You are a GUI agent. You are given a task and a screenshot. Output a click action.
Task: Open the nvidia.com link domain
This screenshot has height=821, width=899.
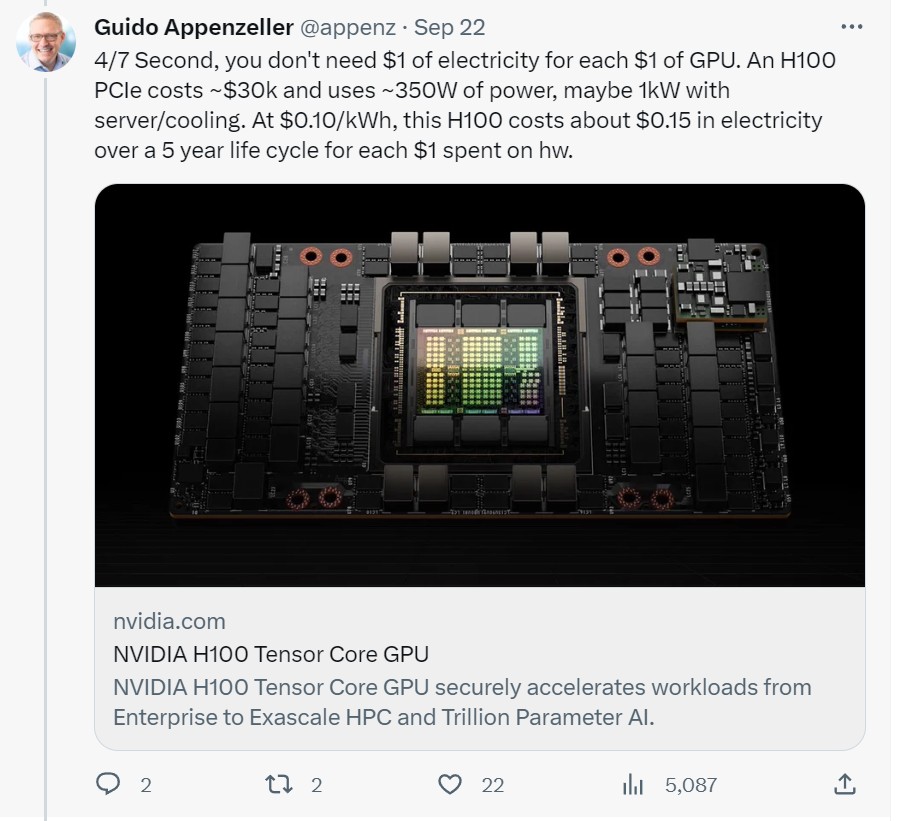169,621
